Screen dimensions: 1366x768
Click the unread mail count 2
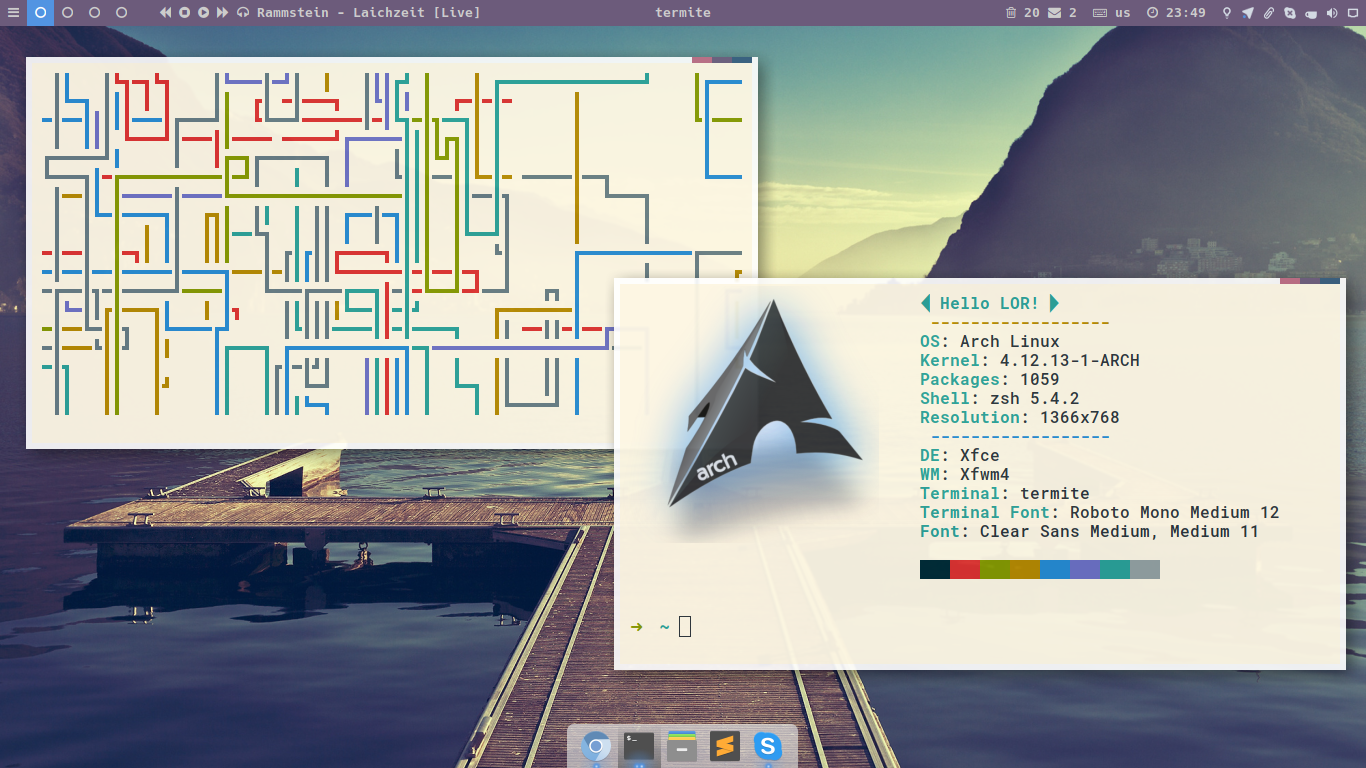(x=1073, y=13)
